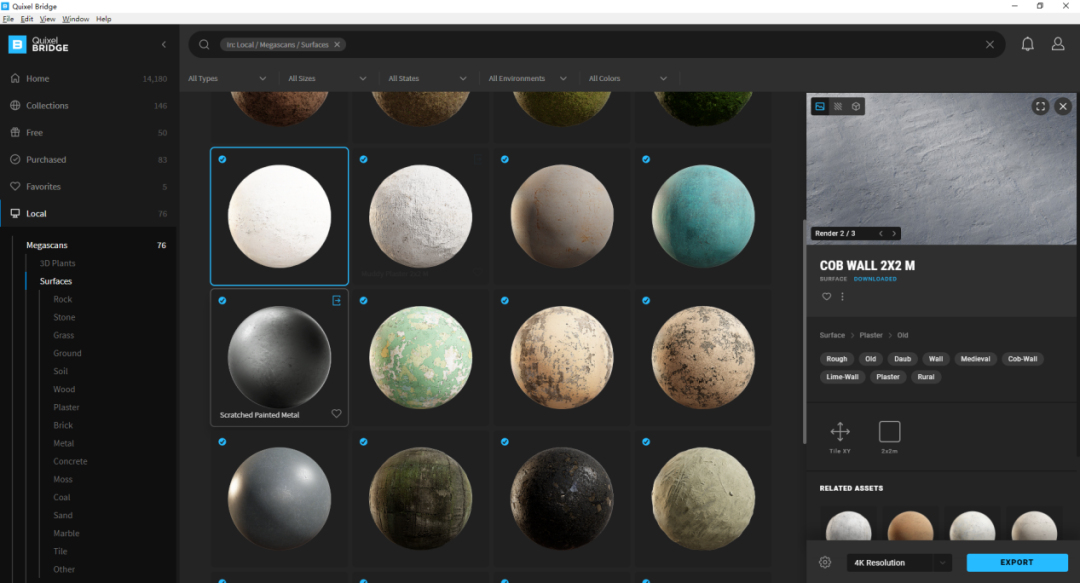Screen dimensions: 1080x583
Task: Open the All Colors dropdown
Action: click(627, 79)
